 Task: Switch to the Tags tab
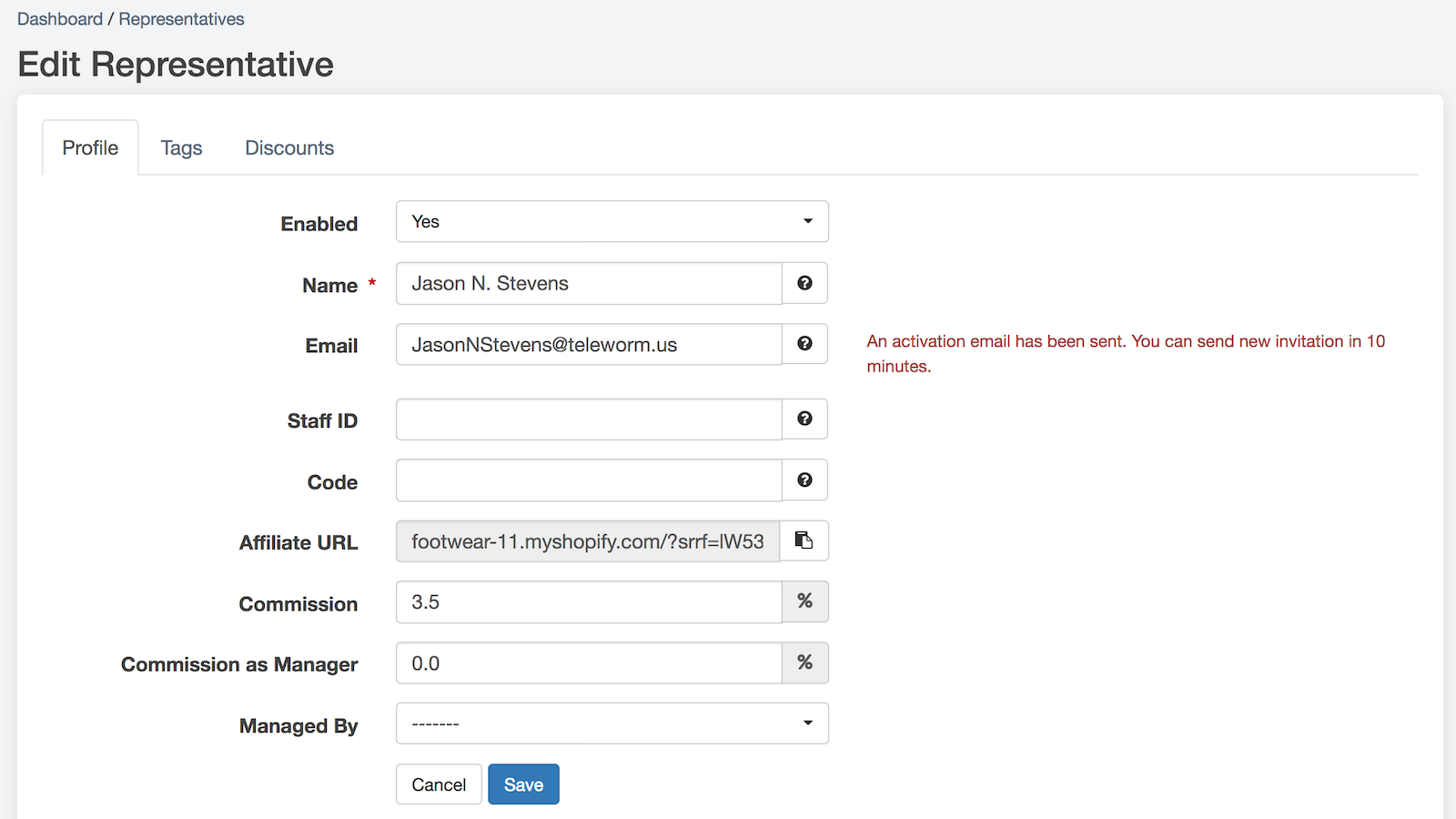coord(180,147)
